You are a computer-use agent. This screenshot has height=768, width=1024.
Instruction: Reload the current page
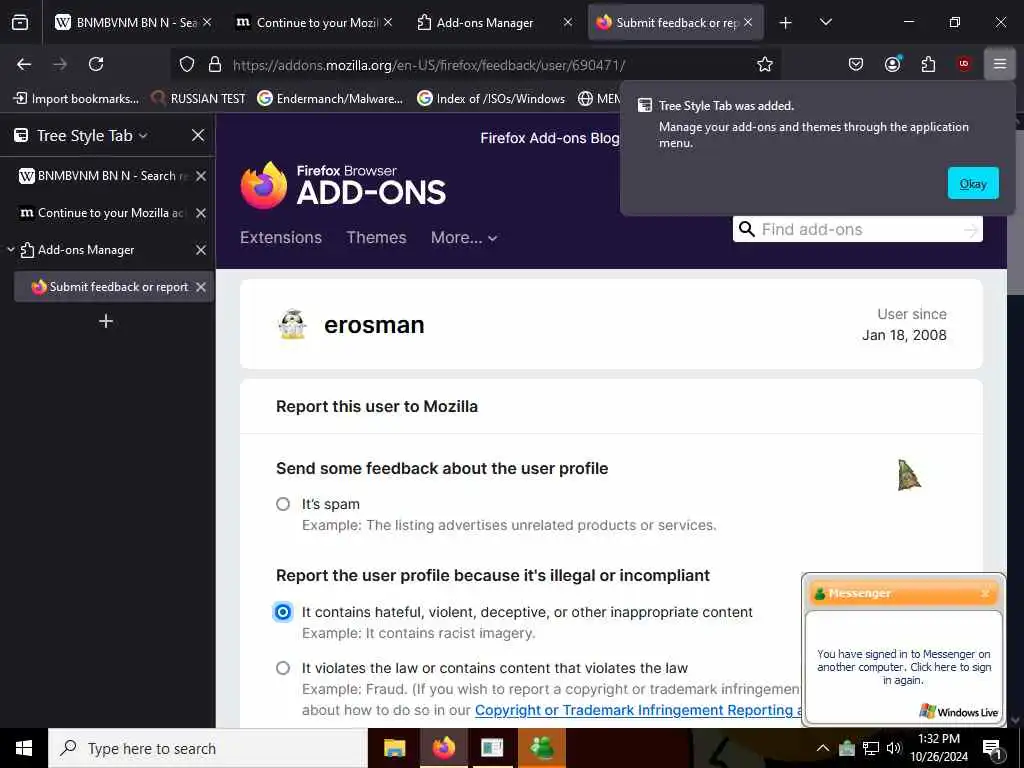point(96,64)
